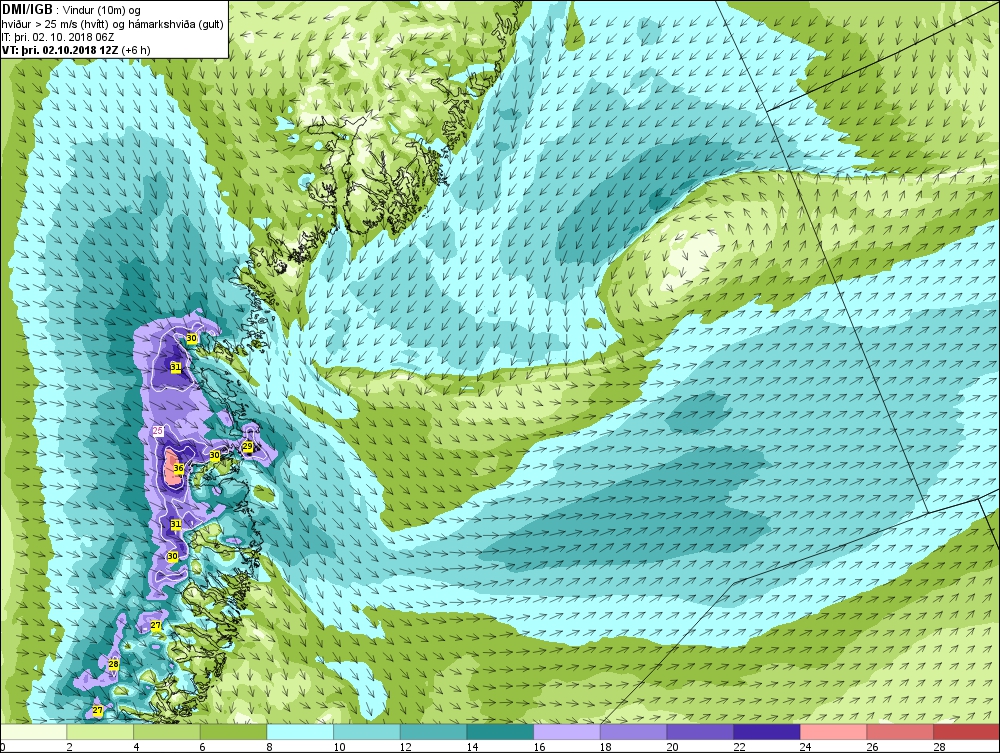Click the 'IT: þri. 02. 10. 2018 06Z' line
Image resolution: width=1000 pixels, height=753 pixels.
coord(58,36)
